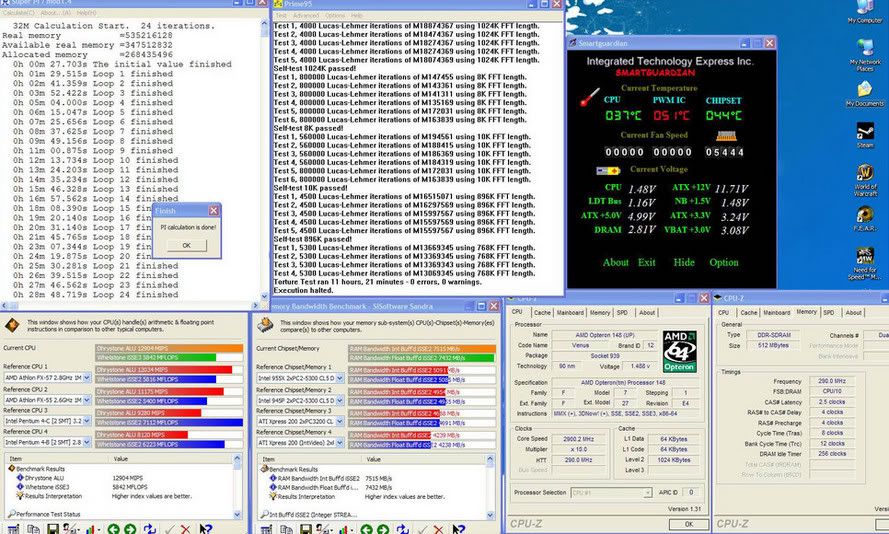Click the copy icon in CPU benchmark toolbar

[x=33, y=529]
